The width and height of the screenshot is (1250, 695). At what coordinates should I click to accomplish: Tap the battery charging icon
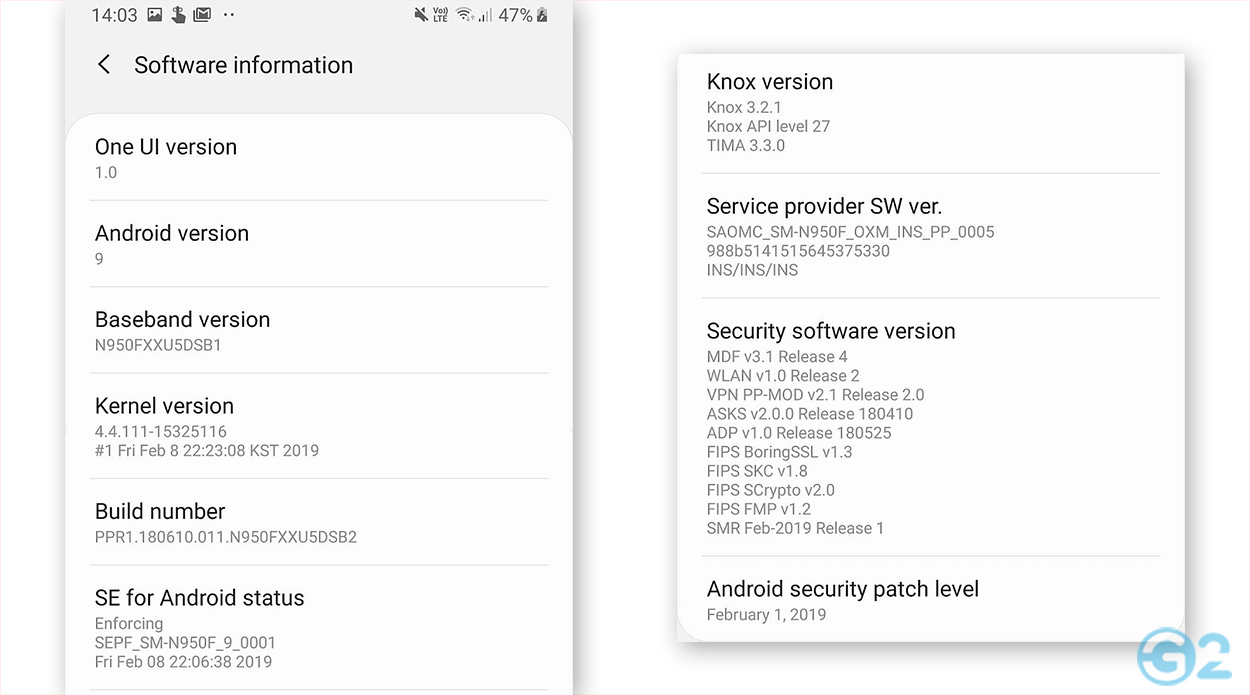click(542, 15)
